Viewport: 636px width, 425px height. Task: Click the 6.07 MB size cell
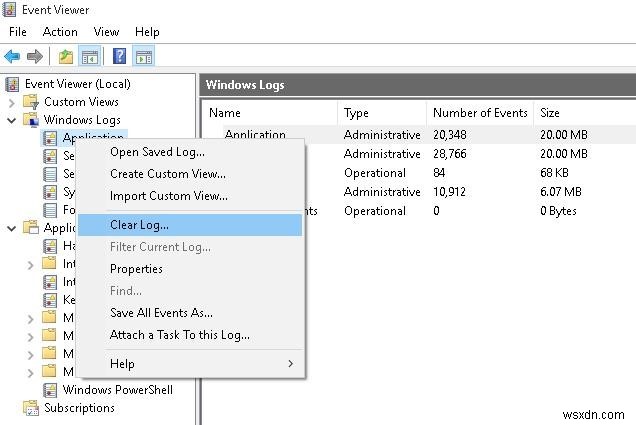coord(561,192)
